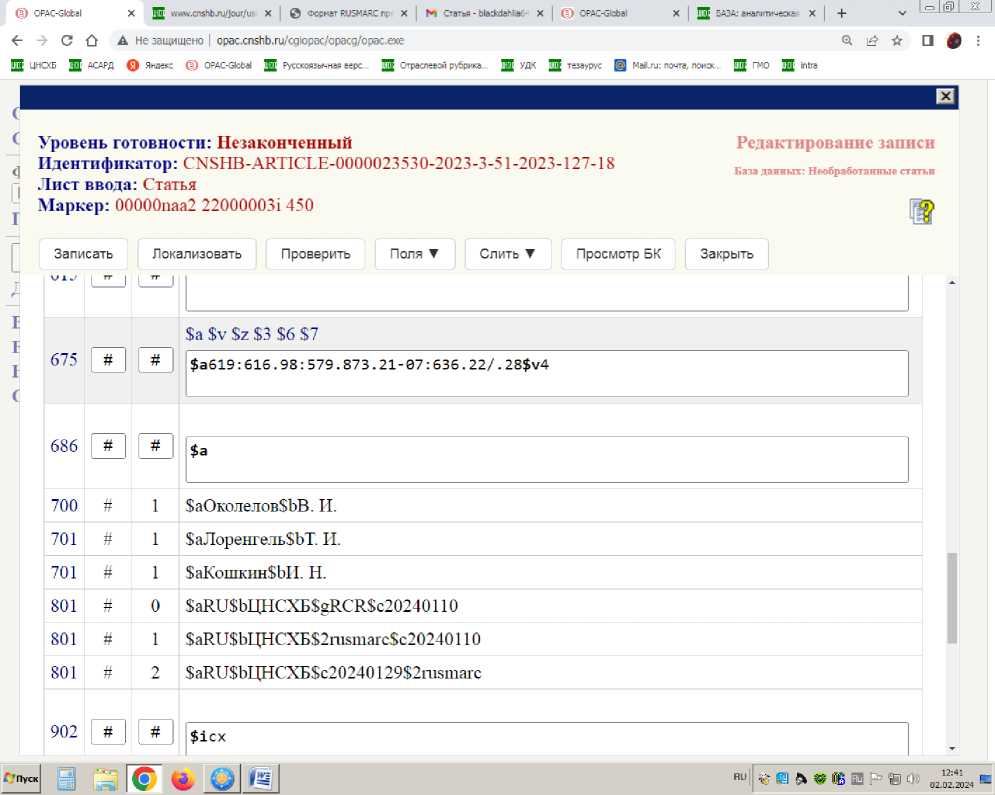Image resolution: width=995 pixels, height=795 pixels.
Task: Click the Просмотр БК button
Action: point(618,254)
